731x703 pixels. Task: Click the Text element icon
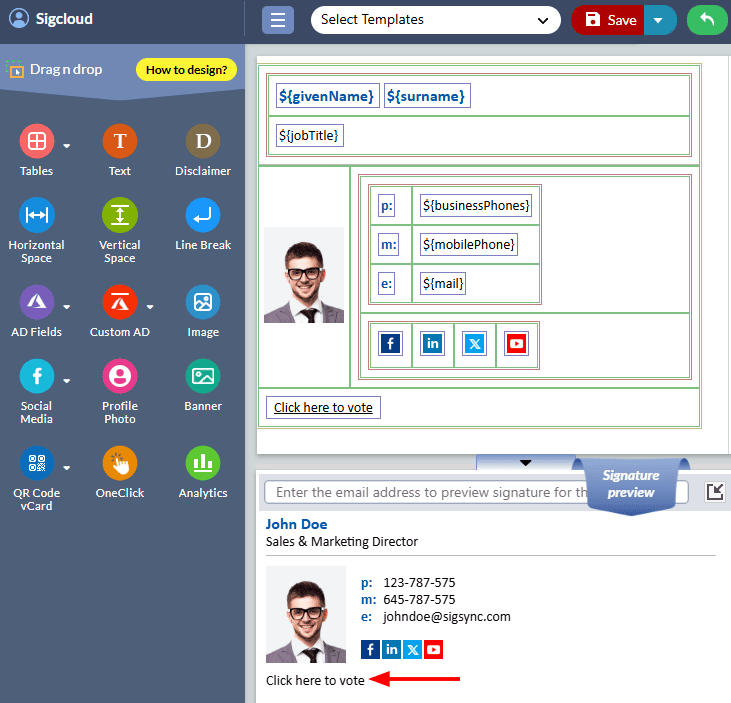coord(120,142)
